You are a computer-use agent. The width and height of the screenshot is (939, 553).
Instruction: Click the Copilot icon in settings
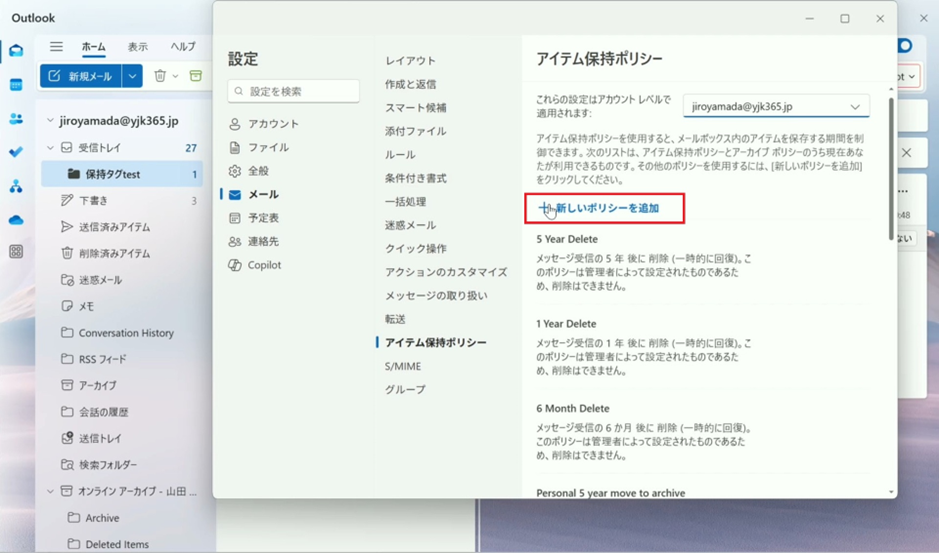click(235, 265)
